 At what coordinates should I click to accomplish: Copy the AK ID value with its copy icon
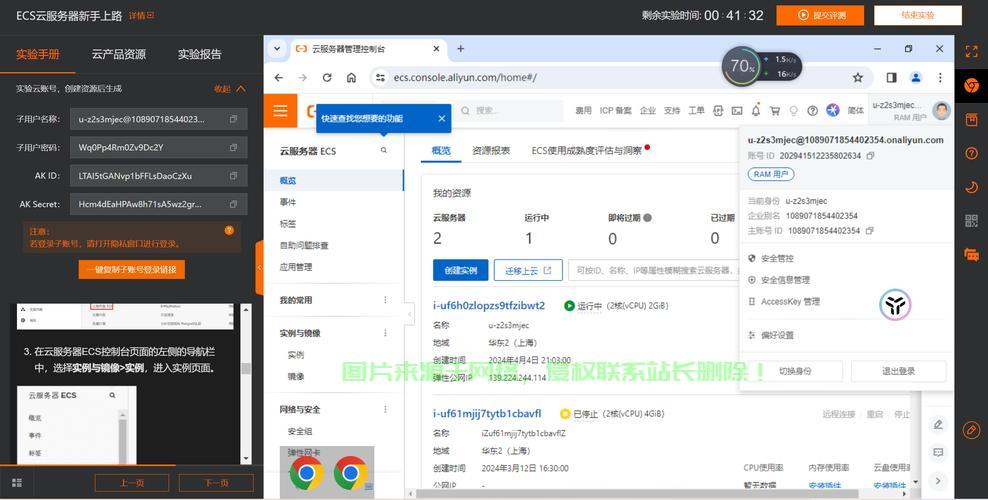tap(233, 176)
